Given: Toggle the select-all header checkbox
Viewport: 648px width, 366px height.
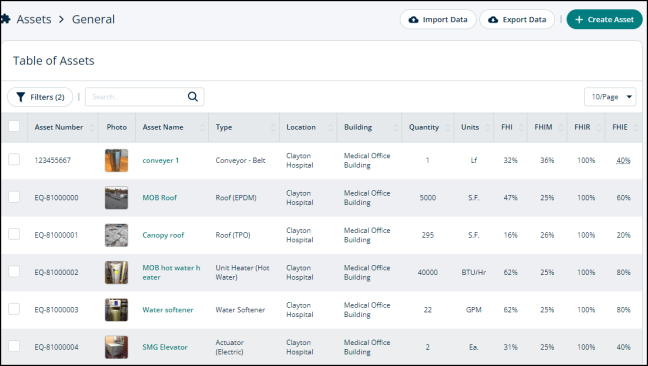Looking at the screenshot, I should pyautogui.click(x=14, y=126).
